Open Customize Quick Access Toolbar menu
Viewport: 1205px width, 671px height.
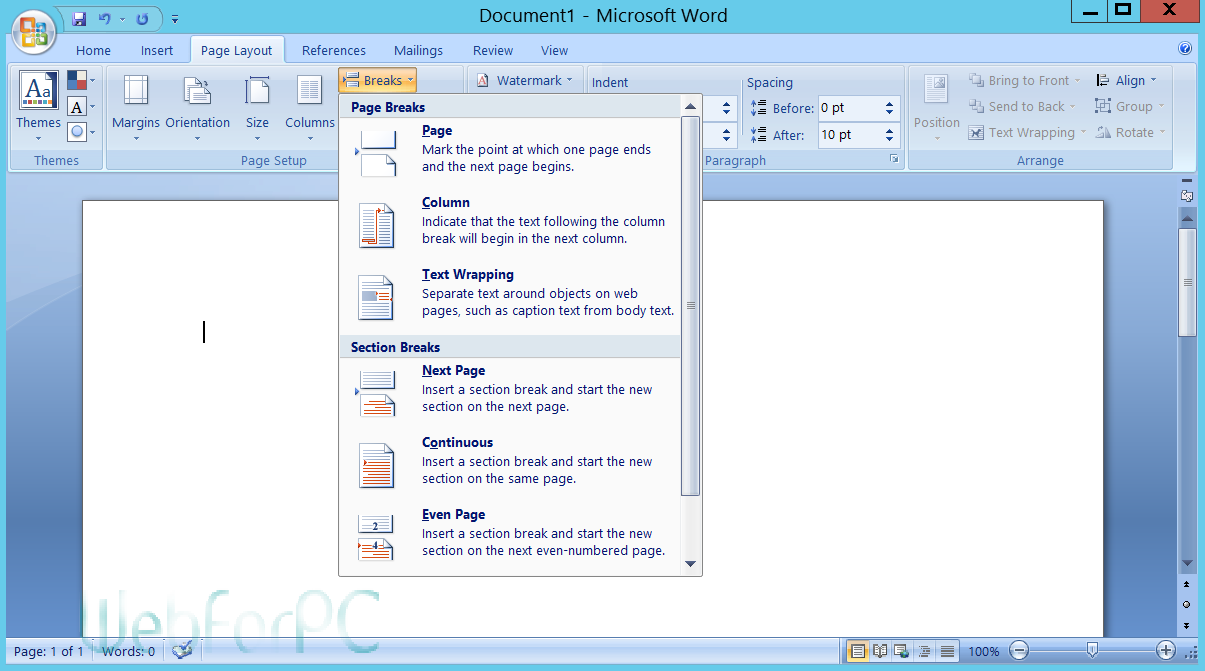(x=175, y=19)
